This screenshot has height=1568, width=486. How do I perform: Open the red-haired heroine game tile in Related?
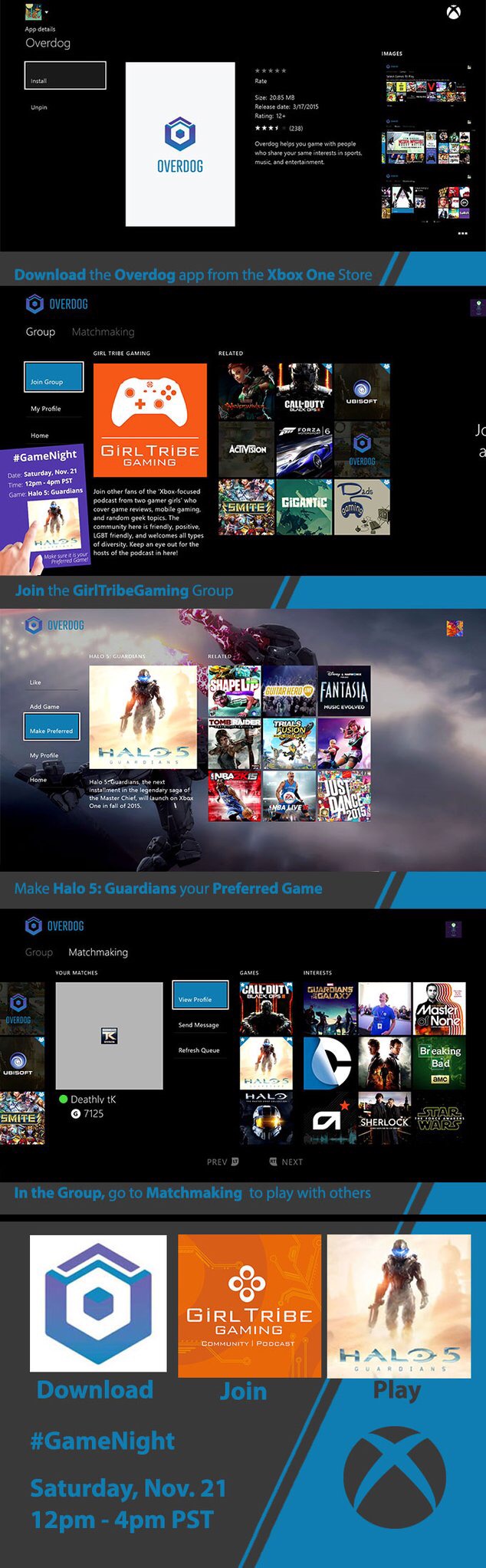click(246, 390)
